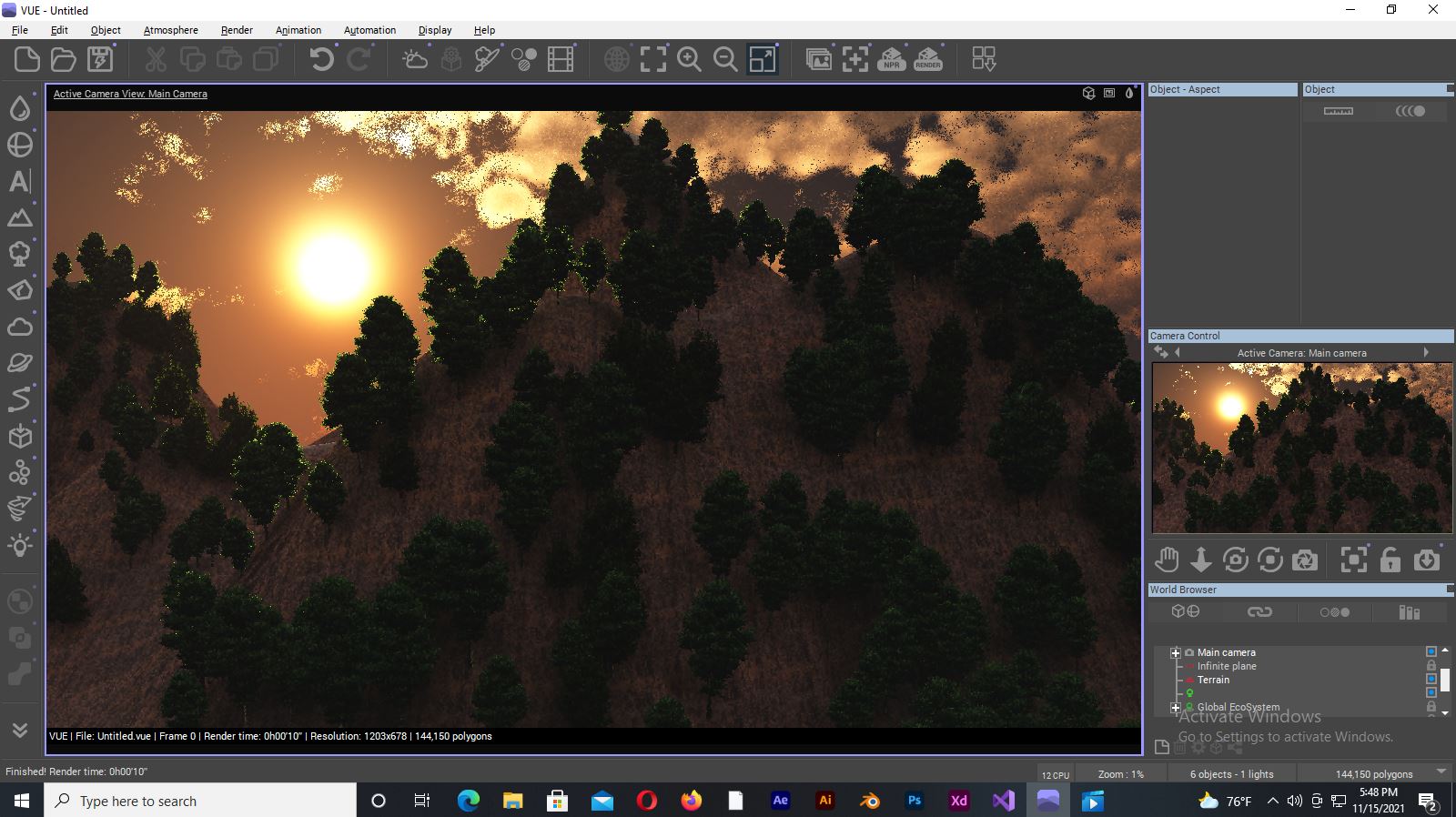This screenshot has height=817, width=1456.
Task: Add a light with the bulb icon
Action: coord(20,545)
